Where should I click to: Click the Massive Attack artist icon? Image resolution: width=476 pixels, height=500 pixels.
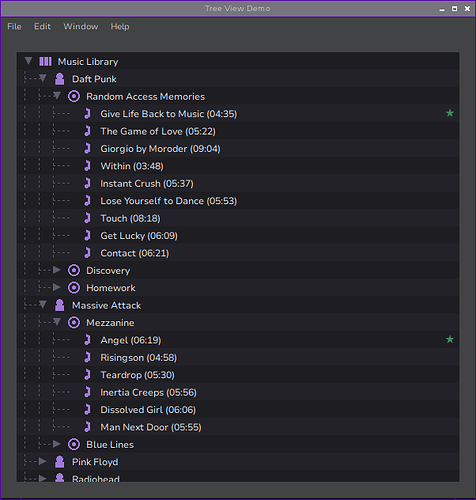[60, 305]
